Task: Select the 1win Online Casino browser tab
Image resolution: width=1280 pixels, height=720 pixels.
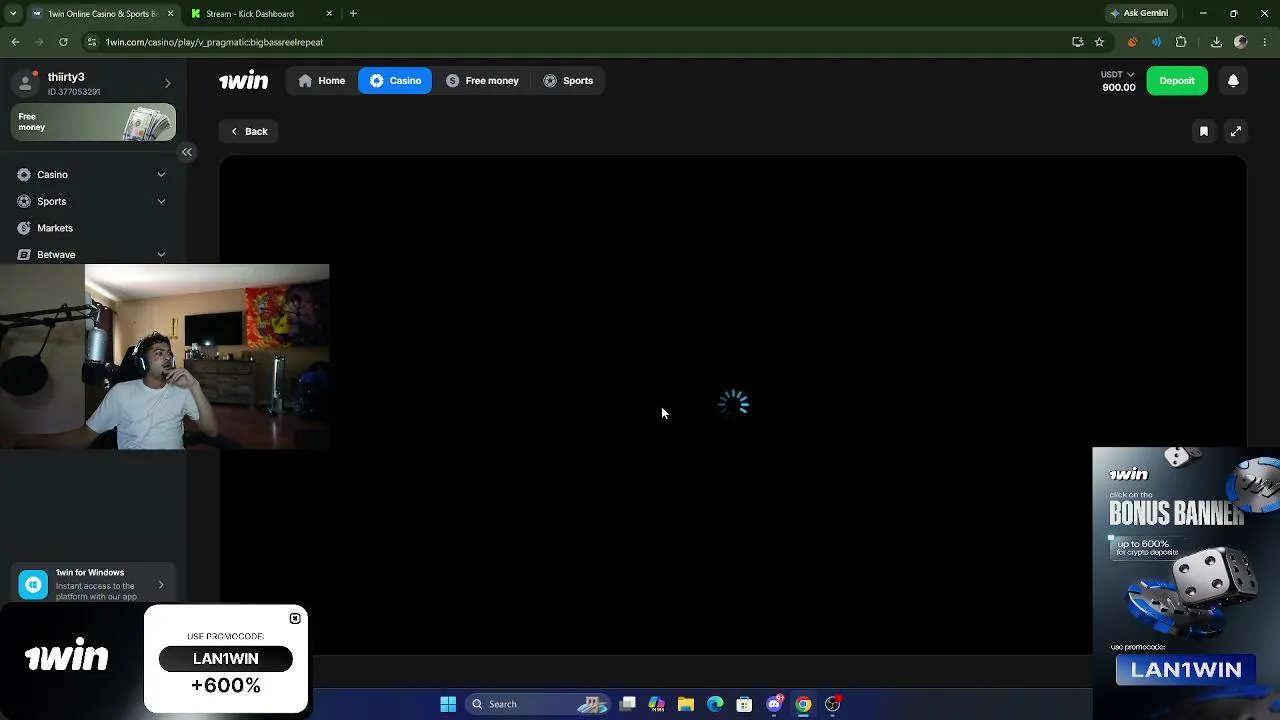Action: point(103,14)
